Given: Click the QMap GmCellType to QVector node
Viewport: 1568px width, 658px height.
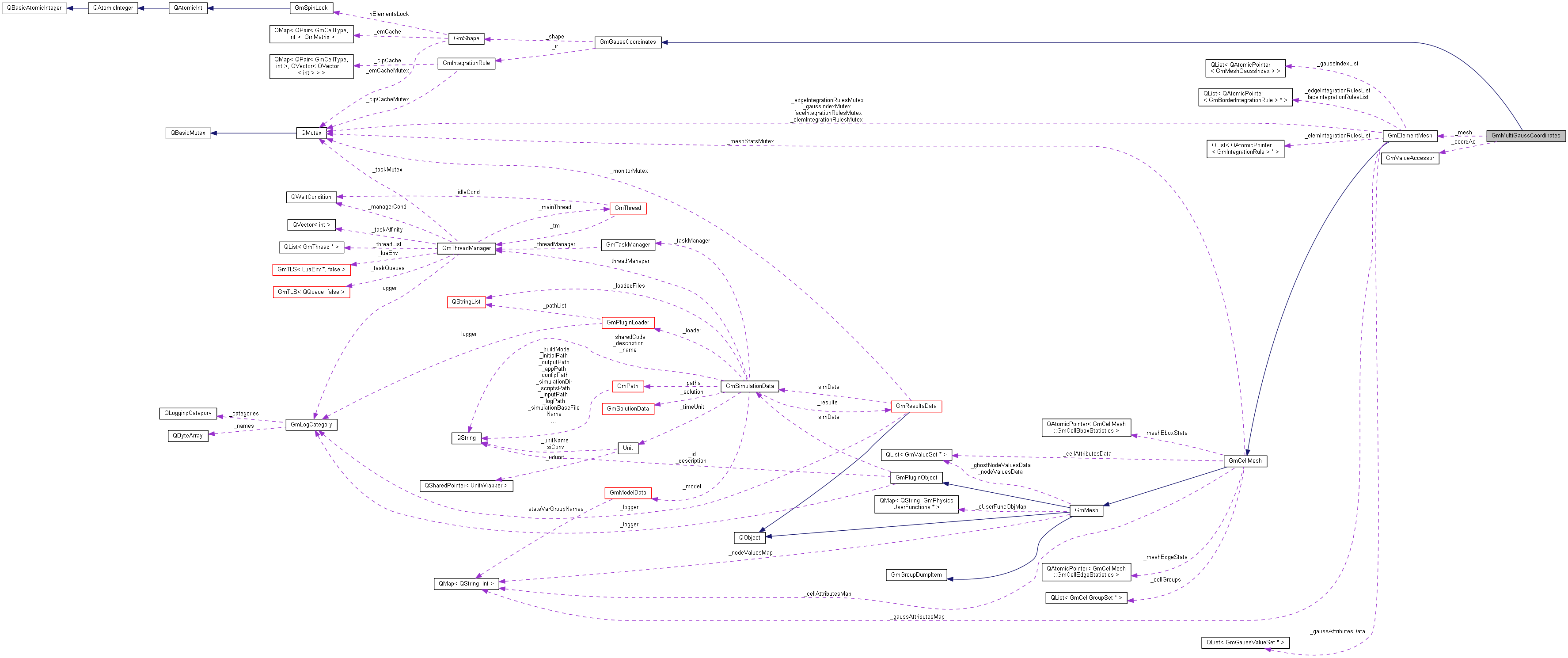Looking at the screenshot, I should pos(311,66).
